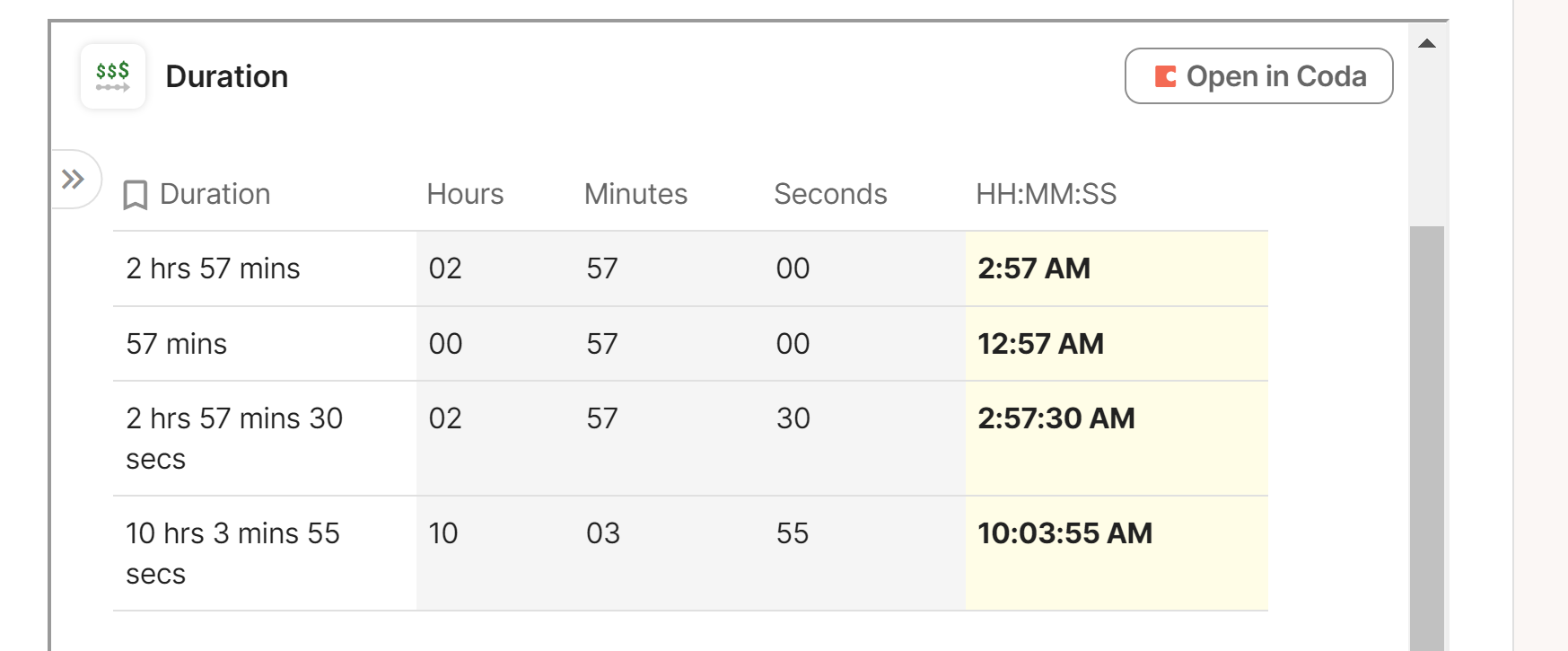This screenshot has width=1568, height=651.
Task: Click the Coda logo icon
Action: tap(1165, 76)
